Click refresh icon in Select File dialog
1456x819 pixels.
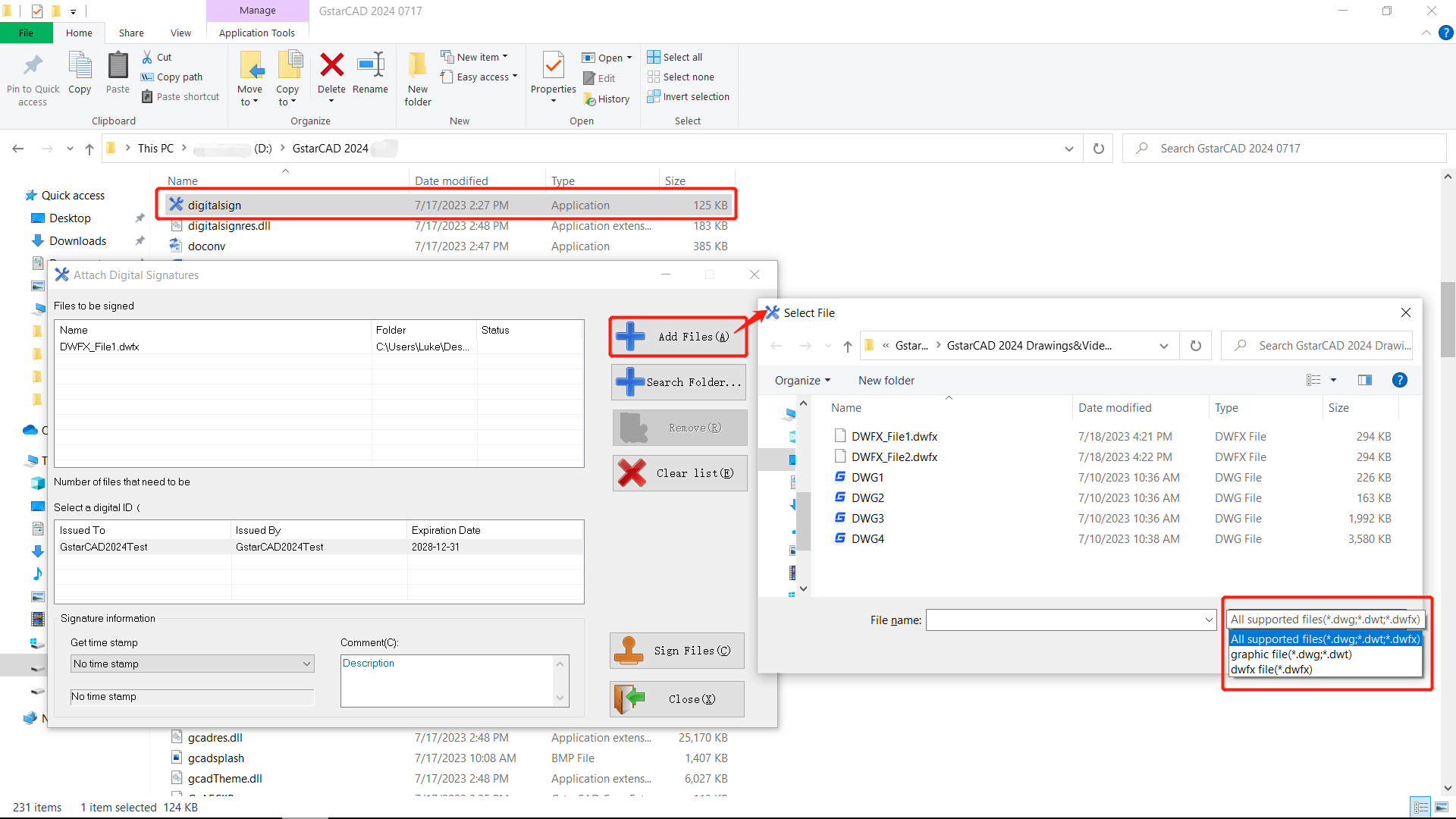(x=1196, y=346)
